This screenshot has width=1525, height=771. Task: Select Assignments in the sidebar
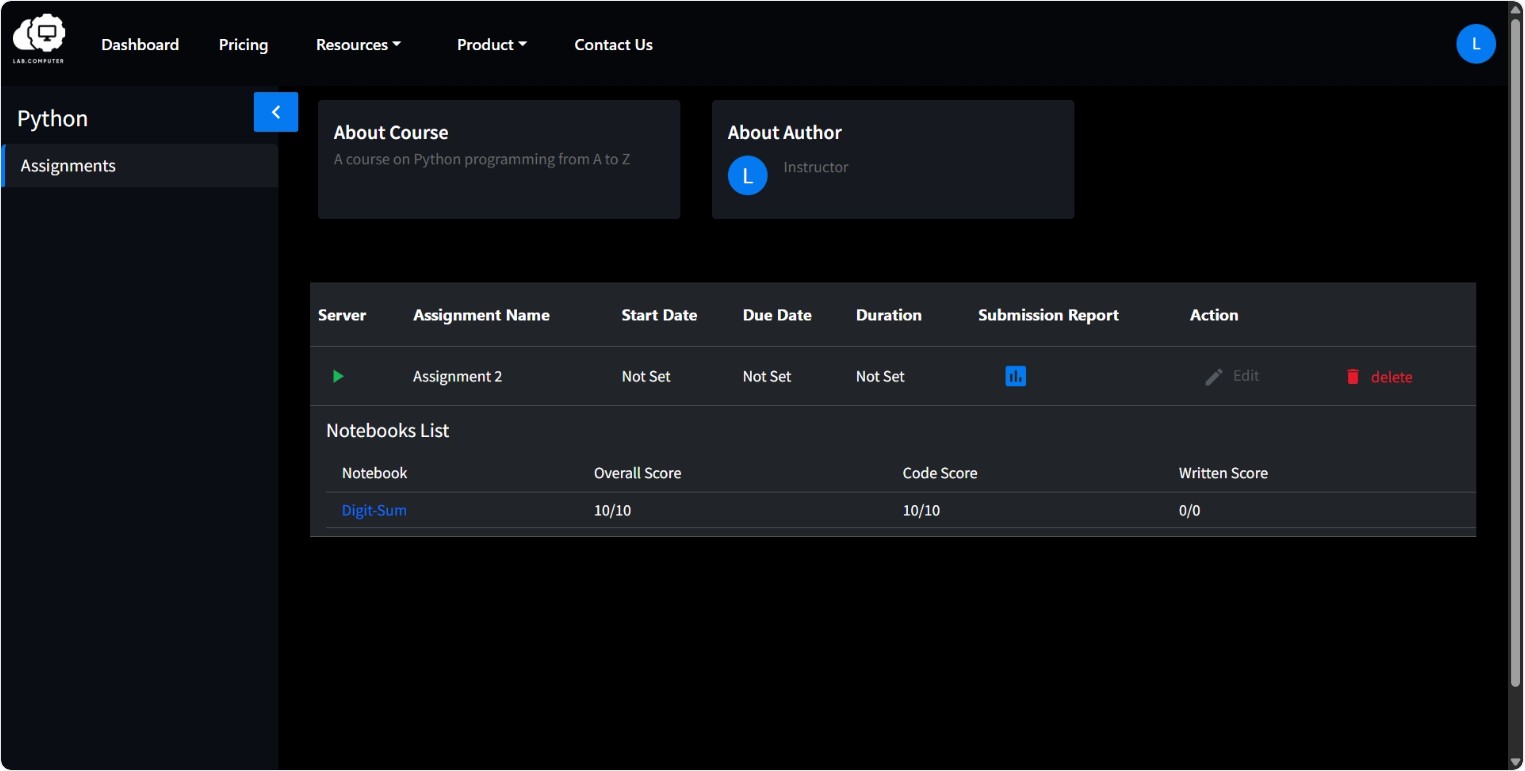(x=140, y=166)
